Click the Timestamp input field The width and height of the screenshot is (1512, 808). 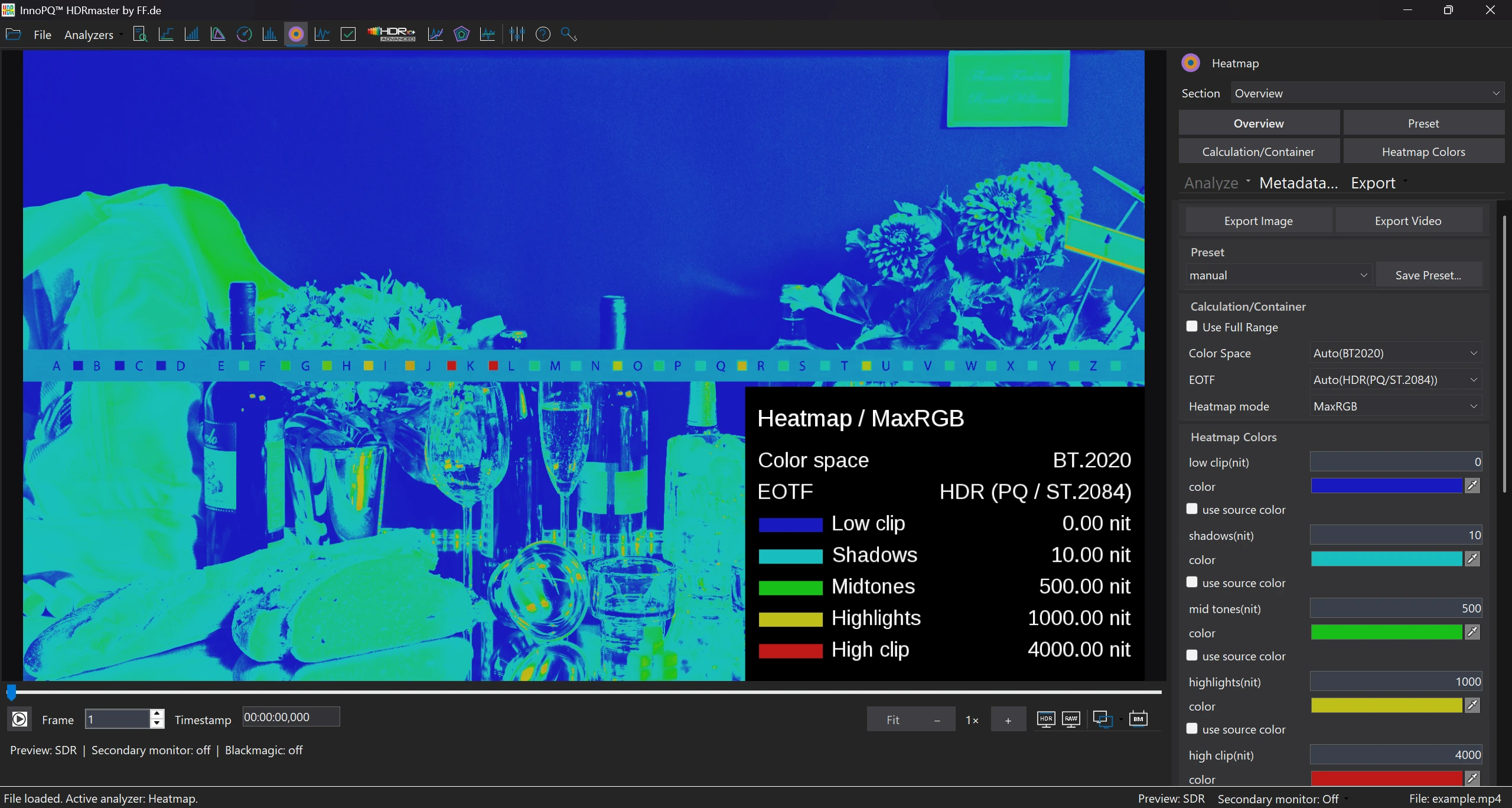[291, 717]
